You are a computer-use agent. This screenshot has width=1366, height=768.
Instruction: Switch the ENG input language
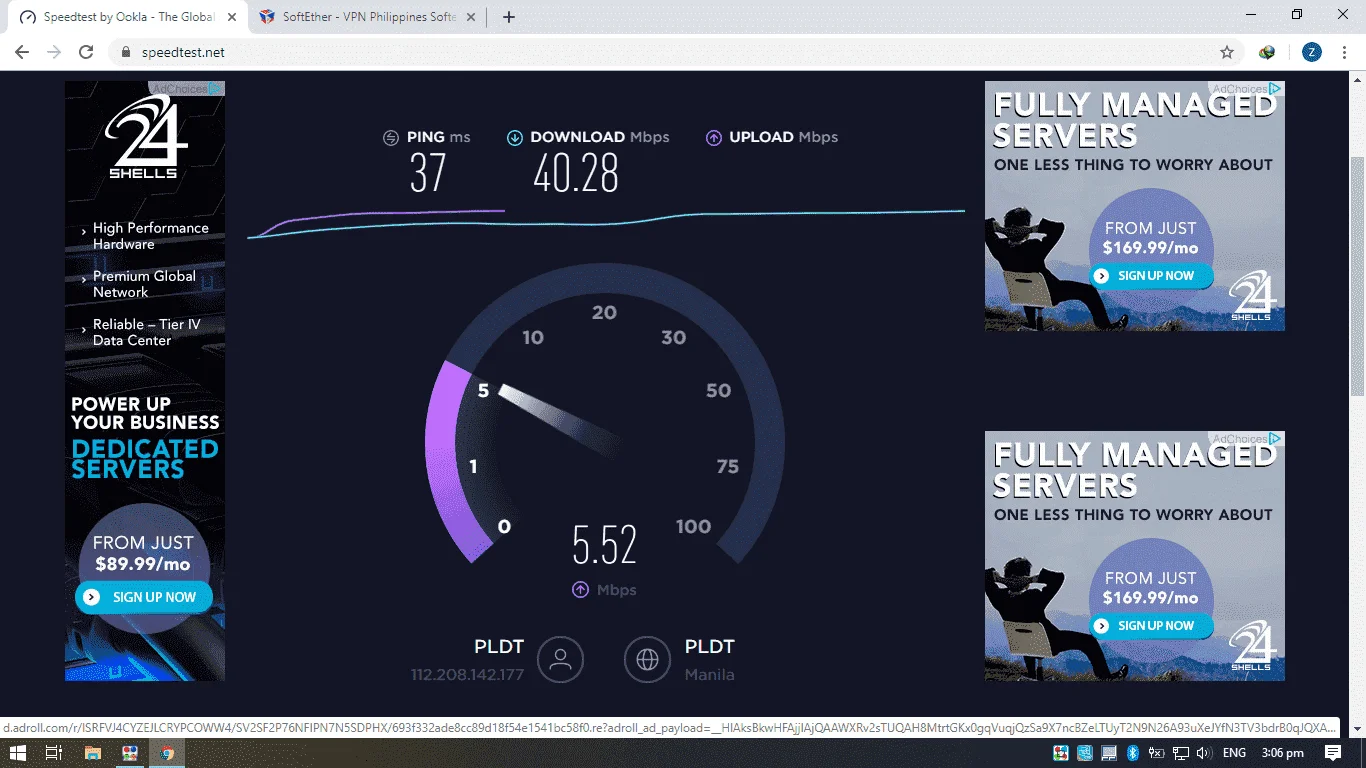pos(1234,753)
